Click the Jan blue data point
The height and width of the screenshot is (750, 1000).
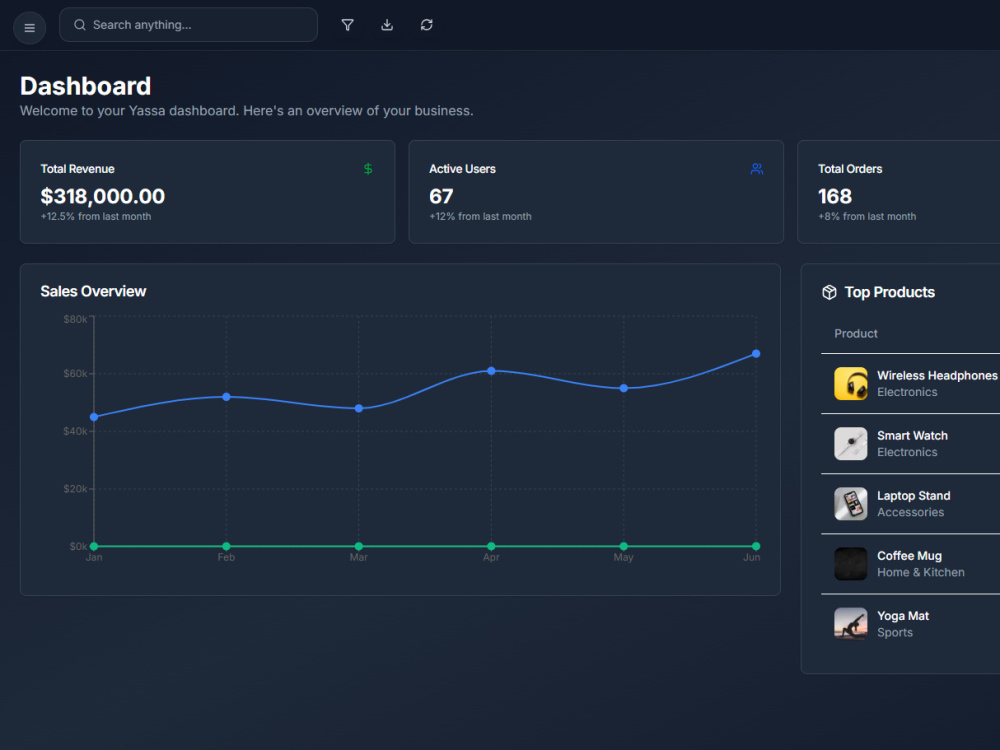pos(94,417)
